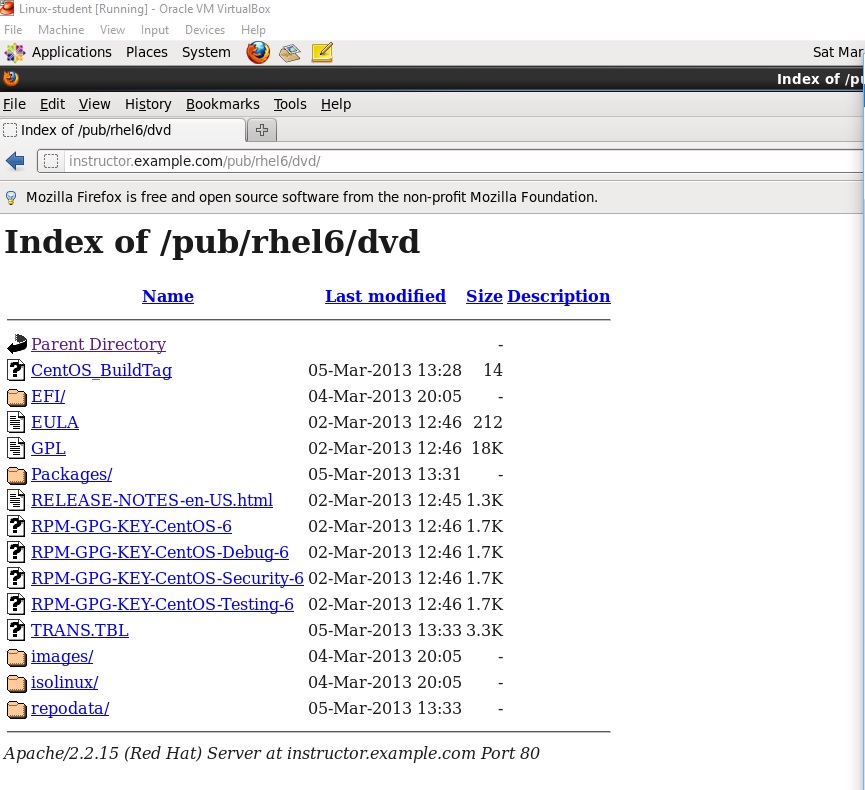This screenshot has width=865, height=790.
Task: Click the document icon beside RELEASE-NOTES-en-US.html
Action: coord(16,500)
